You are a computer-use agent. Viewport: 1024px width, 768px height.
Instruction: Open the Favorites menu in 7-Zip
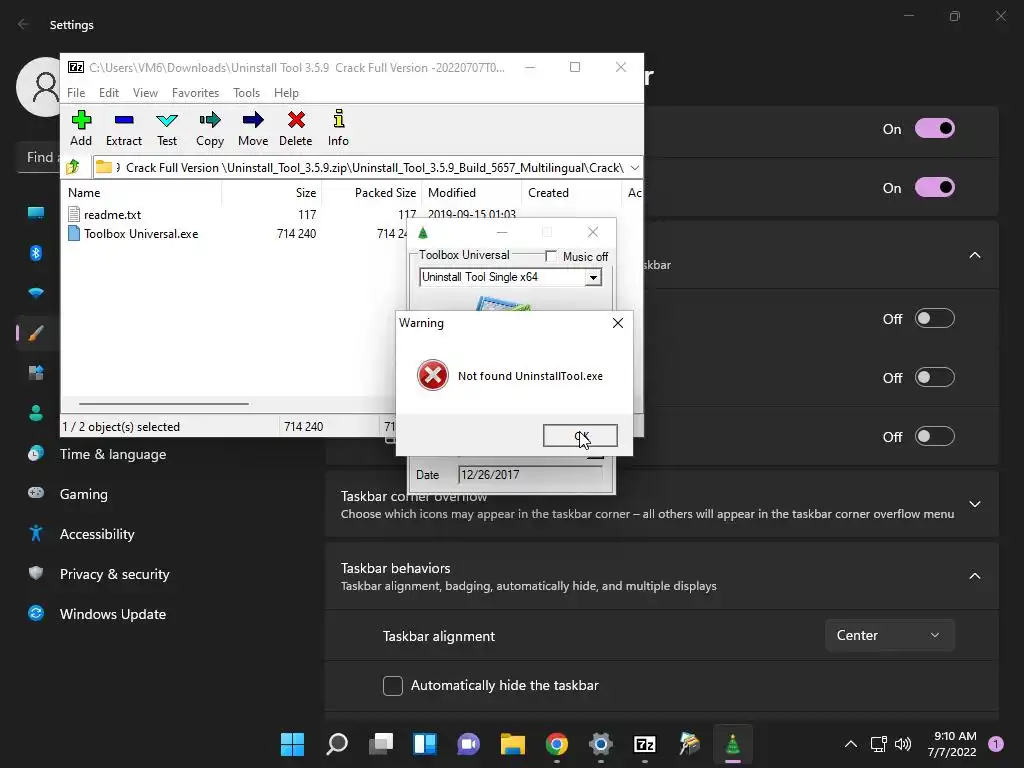click(x=195, y=93)
